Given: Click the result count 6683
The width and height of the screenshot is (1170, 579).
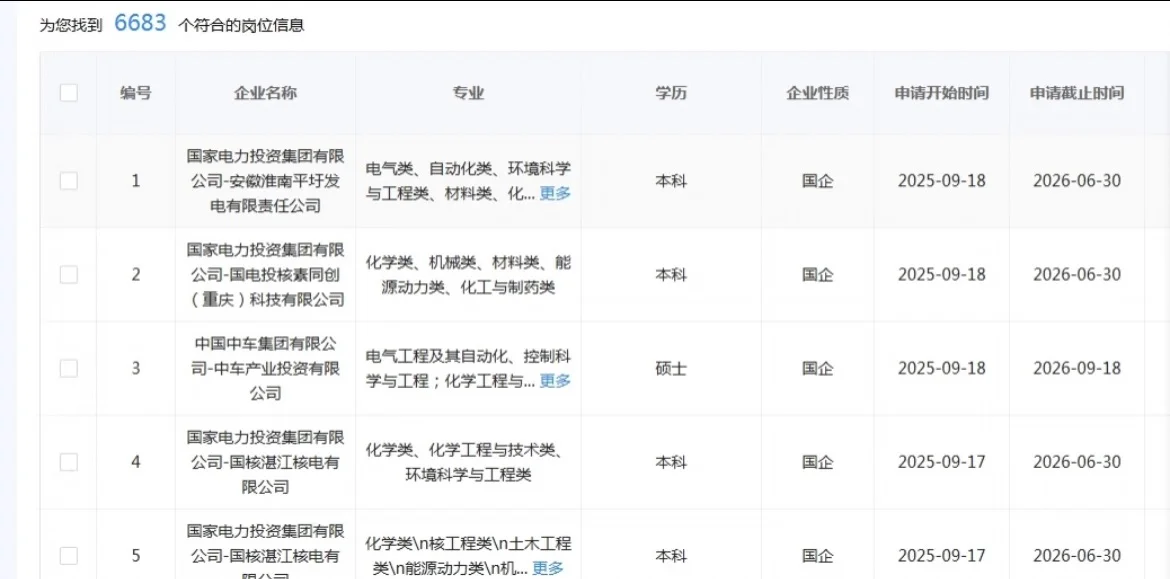Looking at the screenshot, I should (x=140, y=21).
